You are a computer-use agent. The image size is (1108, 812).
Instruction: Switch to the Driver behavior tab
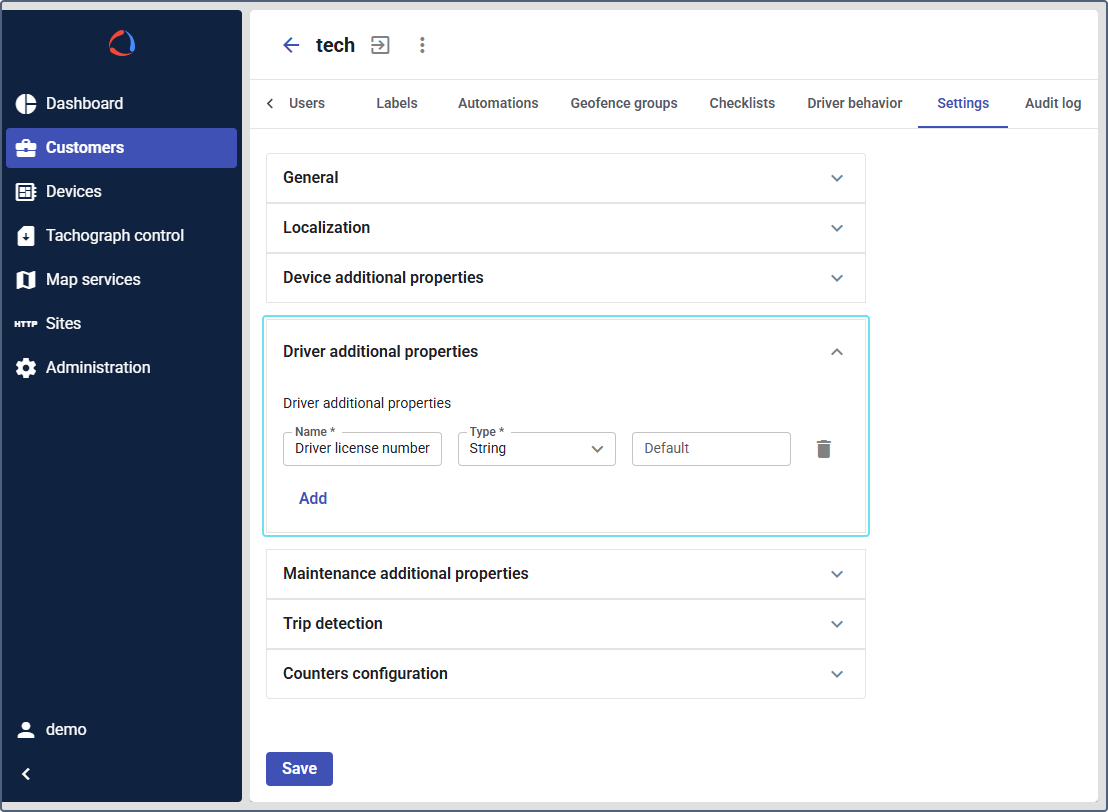pos(854,103)
